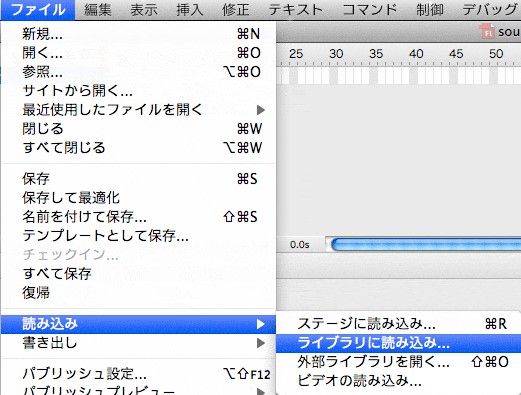Choose パブリッシュ設定... menu item

pos(138,374)
